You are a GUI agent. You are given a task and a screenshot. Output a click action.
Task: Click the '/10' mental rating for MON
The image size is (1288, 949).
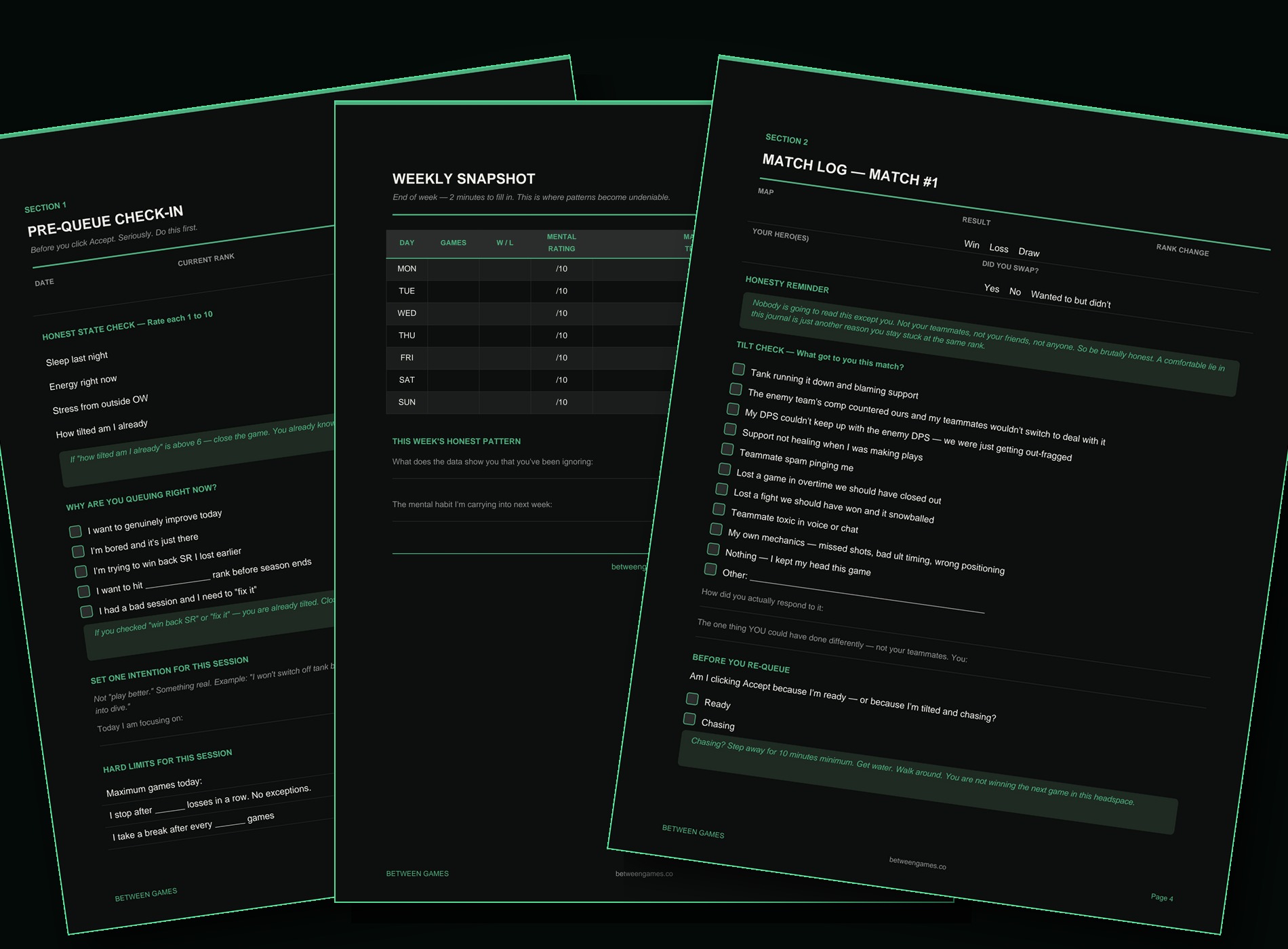click(561, 268)
